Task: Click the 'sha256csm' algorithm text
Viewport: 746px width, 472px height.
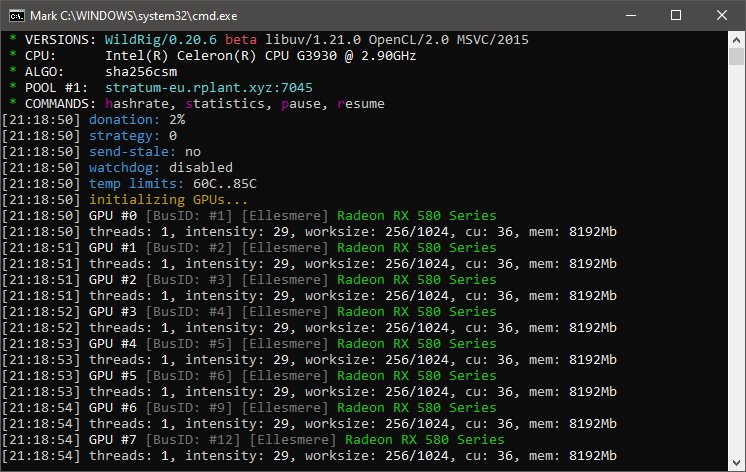Action: [141, 72]
